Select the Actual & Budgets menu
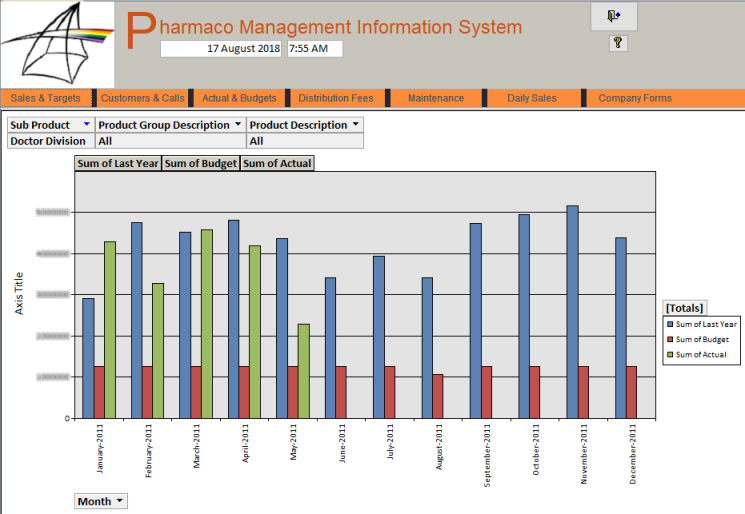The width and height of the screenshot is (745, 514). tap(239, 98)
